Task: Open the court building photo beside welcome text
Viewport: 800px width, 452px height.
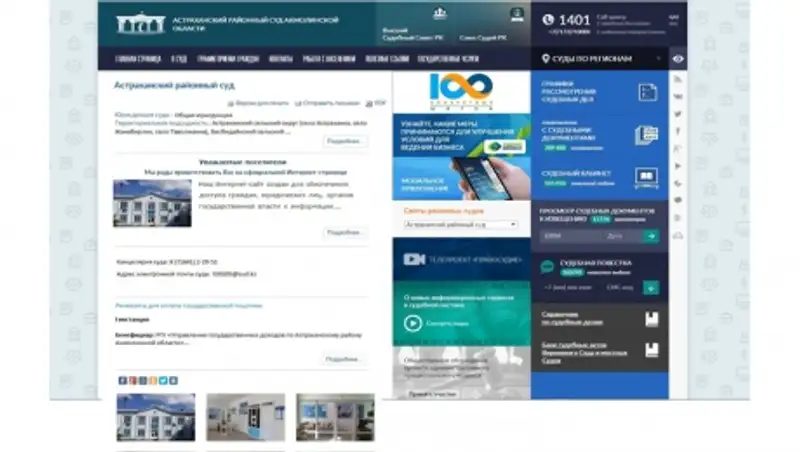Action: coord(152,203)
